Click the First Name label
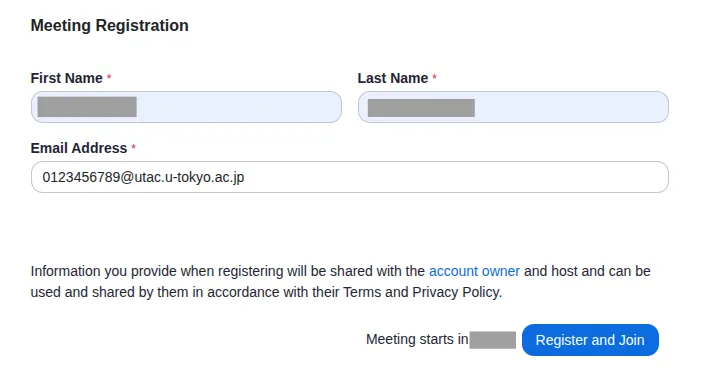The width and height of the screenshot is (703, 382). click(x=66, y=78)
